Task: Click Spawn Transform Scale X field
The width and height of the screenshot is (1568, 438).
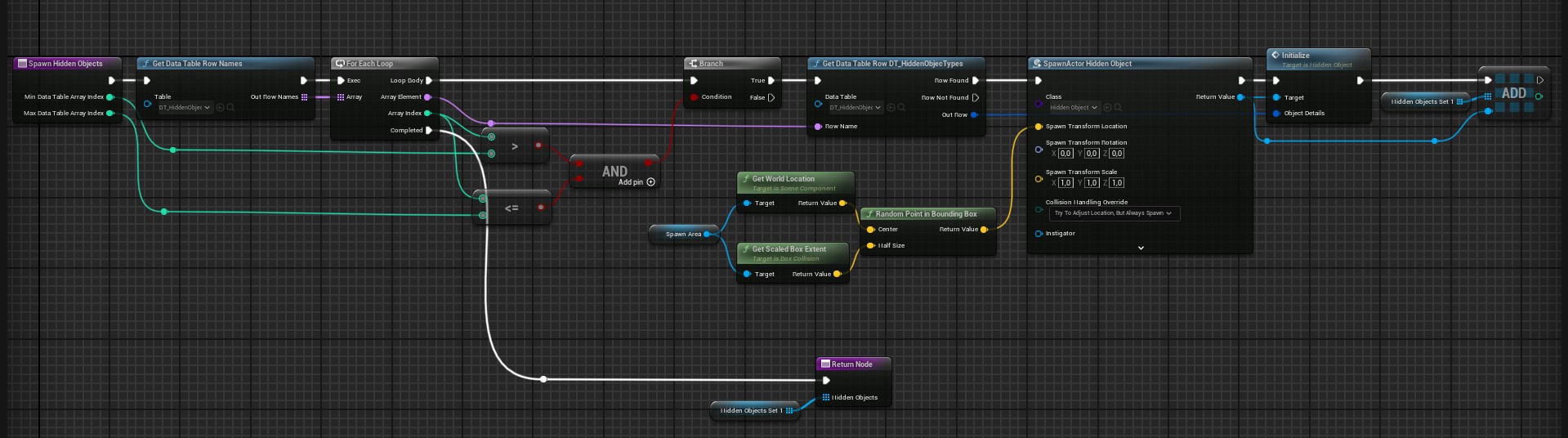Action: click(x=1065, y=183)
